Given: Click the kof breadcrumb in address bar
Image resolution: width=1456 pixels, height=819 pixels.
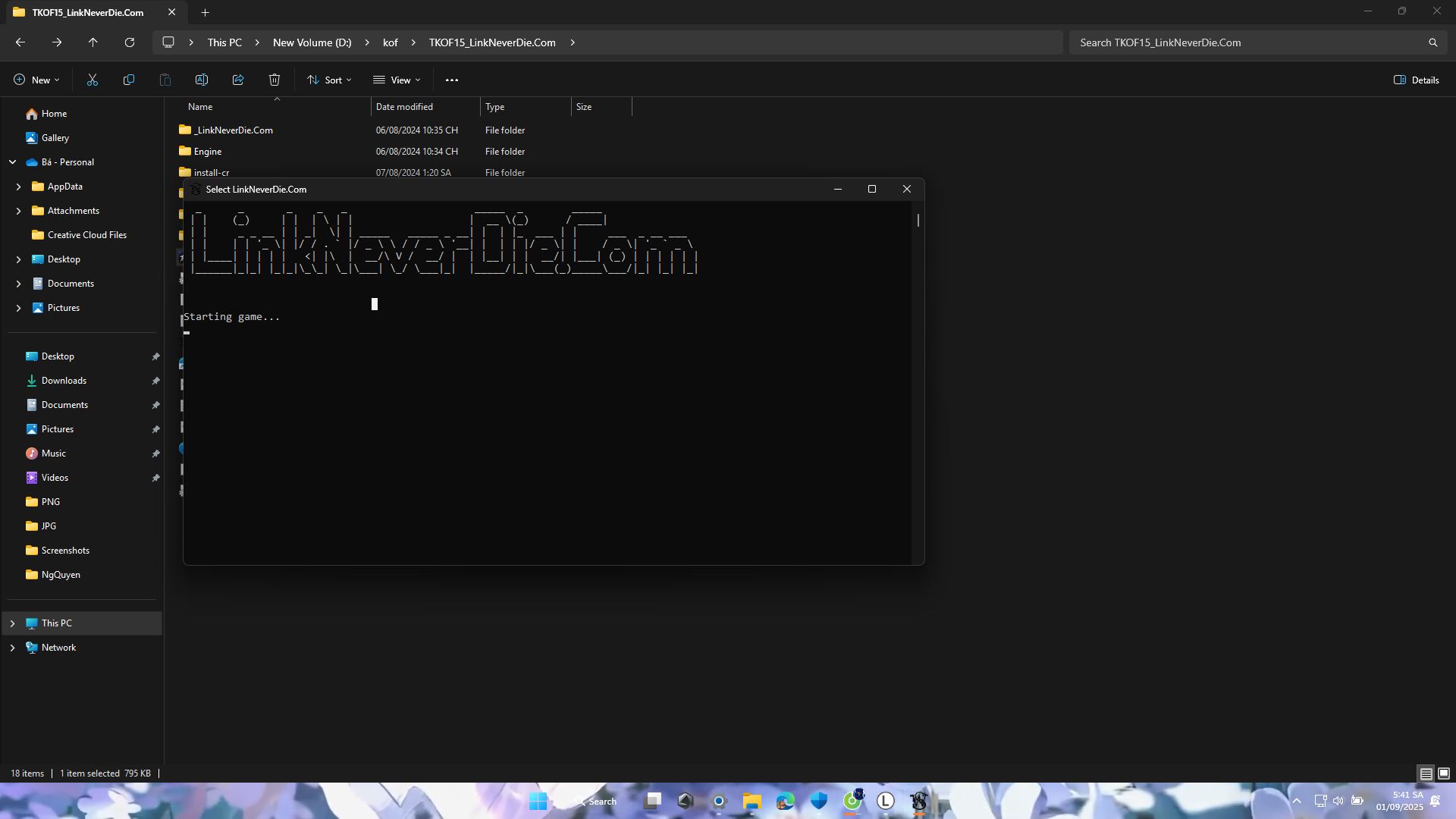Looking at the screenshot, I should tap(390, 42).
